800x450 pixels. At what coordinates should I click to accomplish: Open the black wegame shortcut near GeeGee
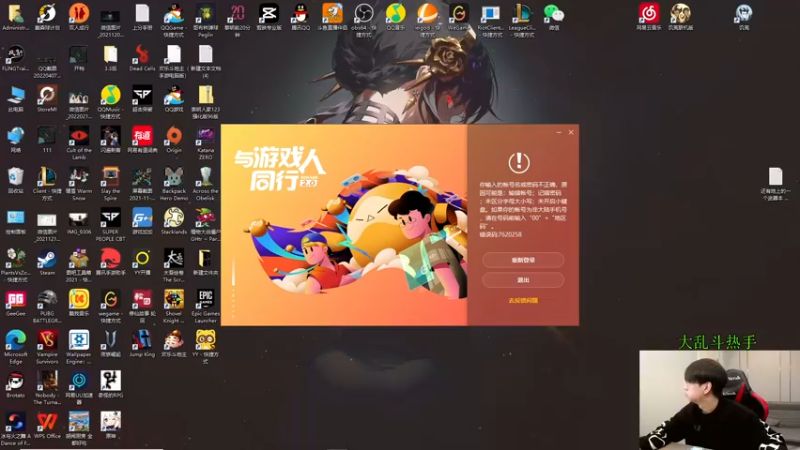click(110, 307)
